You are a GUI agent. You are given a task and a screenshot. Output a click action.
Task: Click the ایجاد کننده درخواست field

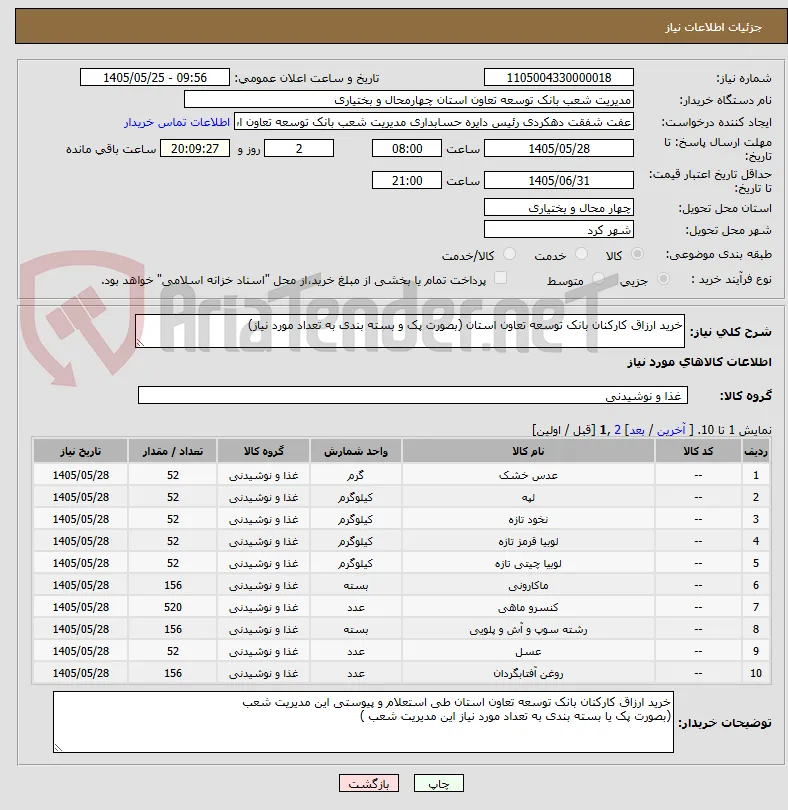(x=434, y=122)
